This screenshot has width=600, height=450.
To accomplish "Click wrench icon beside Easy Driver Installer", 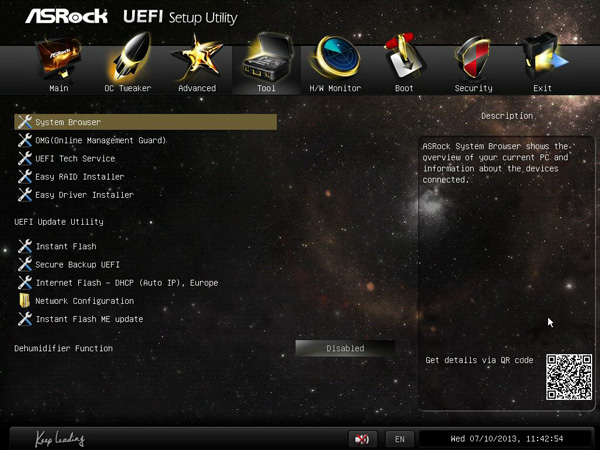I will coord(25,195).
